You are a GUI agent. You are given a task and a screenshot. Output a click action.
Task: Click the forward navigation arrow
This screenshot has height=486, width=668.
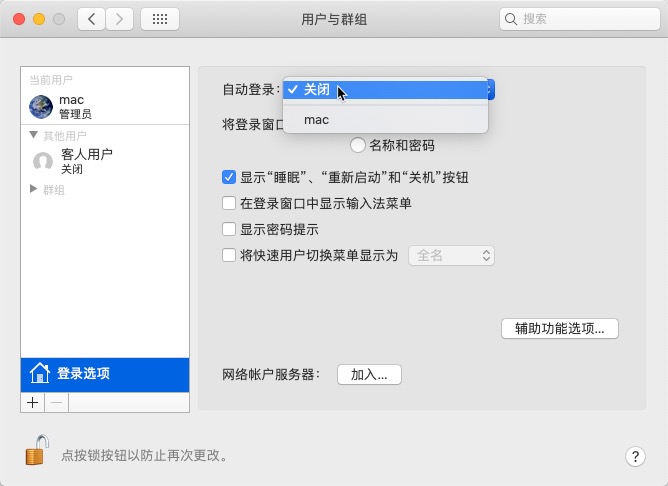click(x=119, y=19)
